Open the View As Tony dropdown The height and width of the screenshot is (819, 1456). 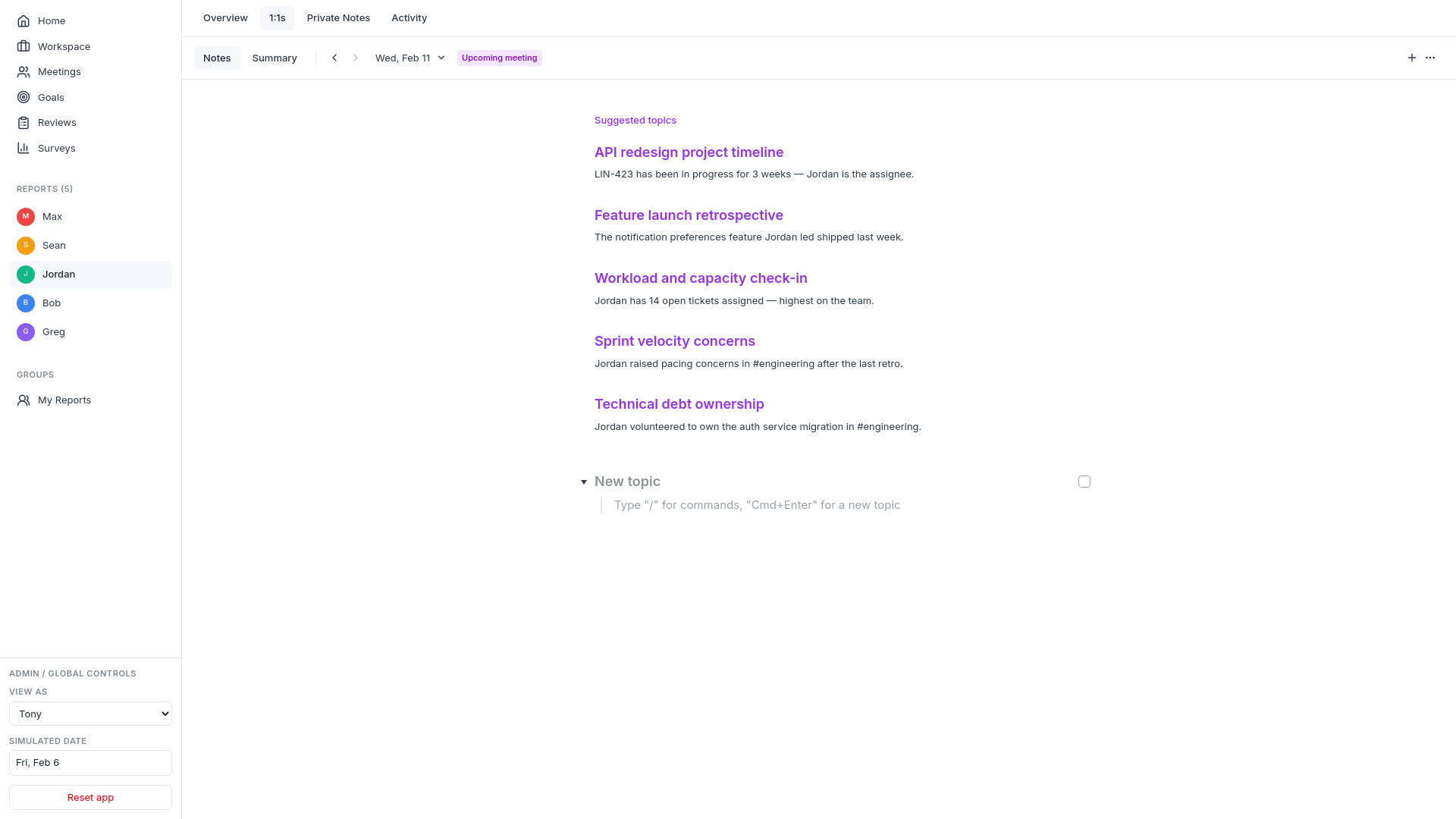pyautogui.click(x=90, y=714)
